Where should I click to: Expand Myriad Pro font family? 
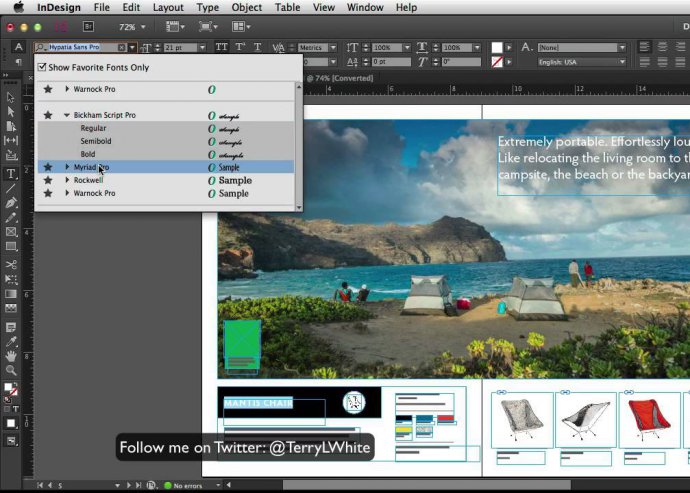coord(67,167)
